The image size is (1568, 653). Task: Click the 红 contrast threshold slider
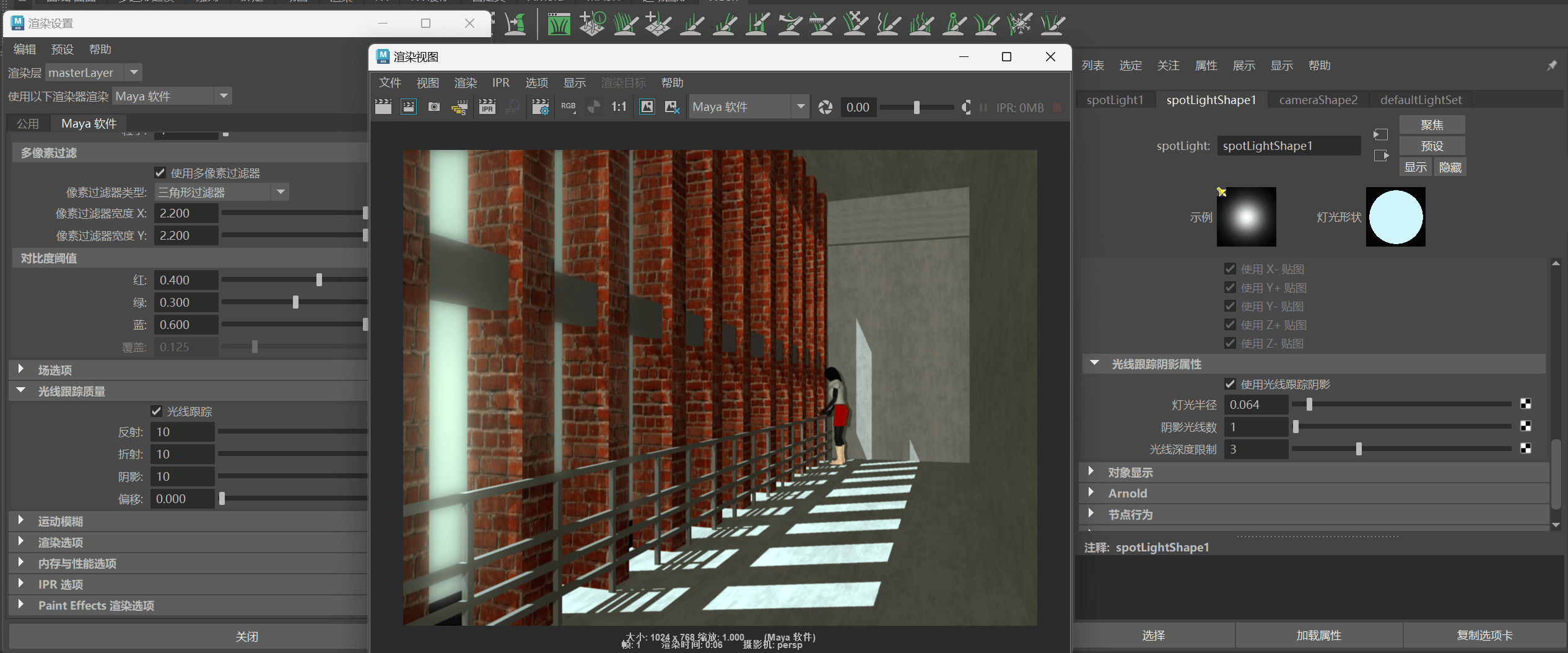[294, 280]
